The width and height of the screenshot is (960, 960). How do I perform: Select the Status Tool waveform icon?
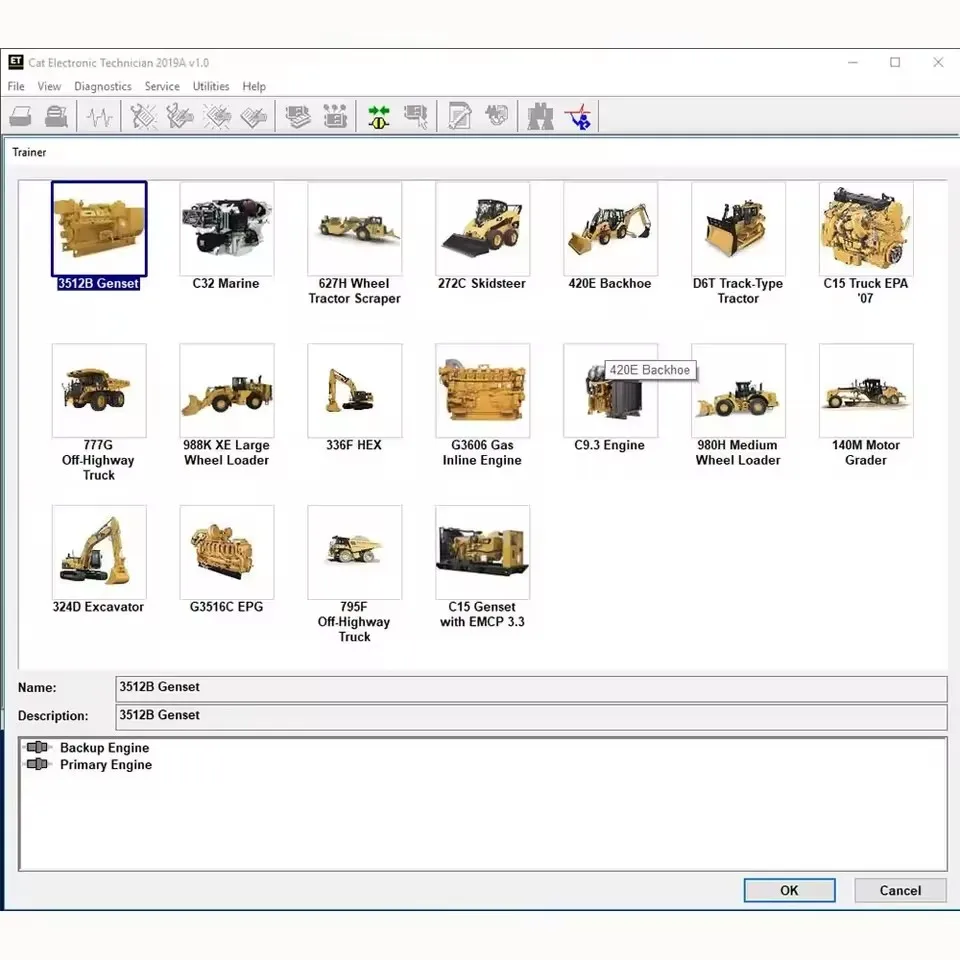[99, 116]
